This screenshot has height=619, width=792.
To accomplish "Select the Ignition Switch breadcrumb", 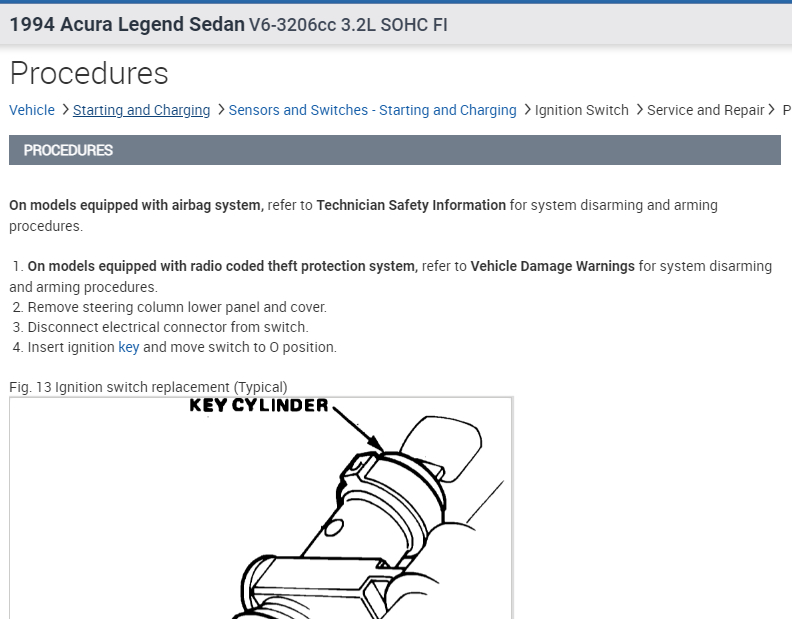I will tap(581, 110).
